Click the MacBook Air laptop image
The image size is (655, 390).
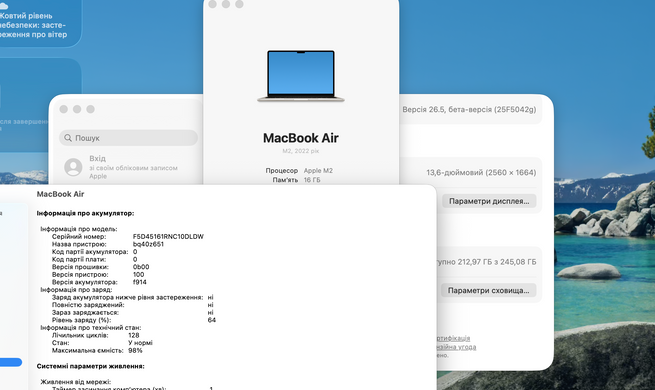click(301, 76)
